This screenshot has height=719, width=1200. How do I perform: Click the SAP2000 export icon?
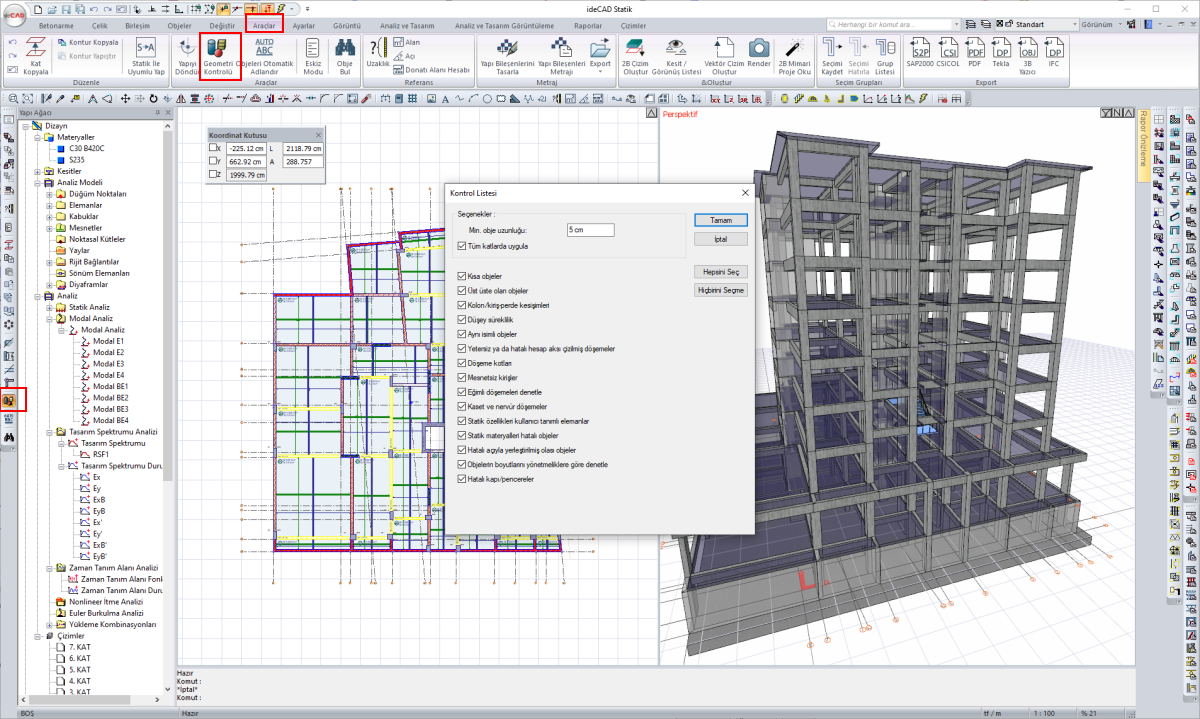pyautogui.click(x=920, y=49)
